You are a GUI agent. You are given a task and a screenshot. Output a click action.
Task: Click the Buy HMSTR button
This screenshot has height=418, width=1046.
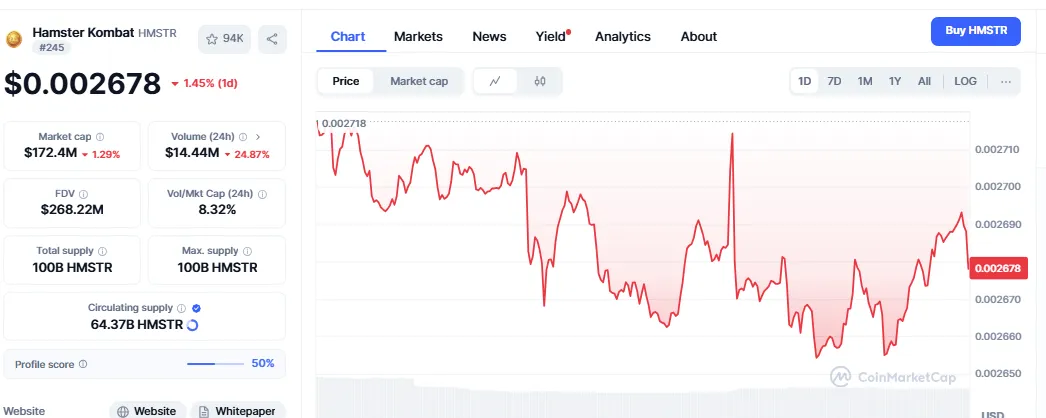coord(975,31)
